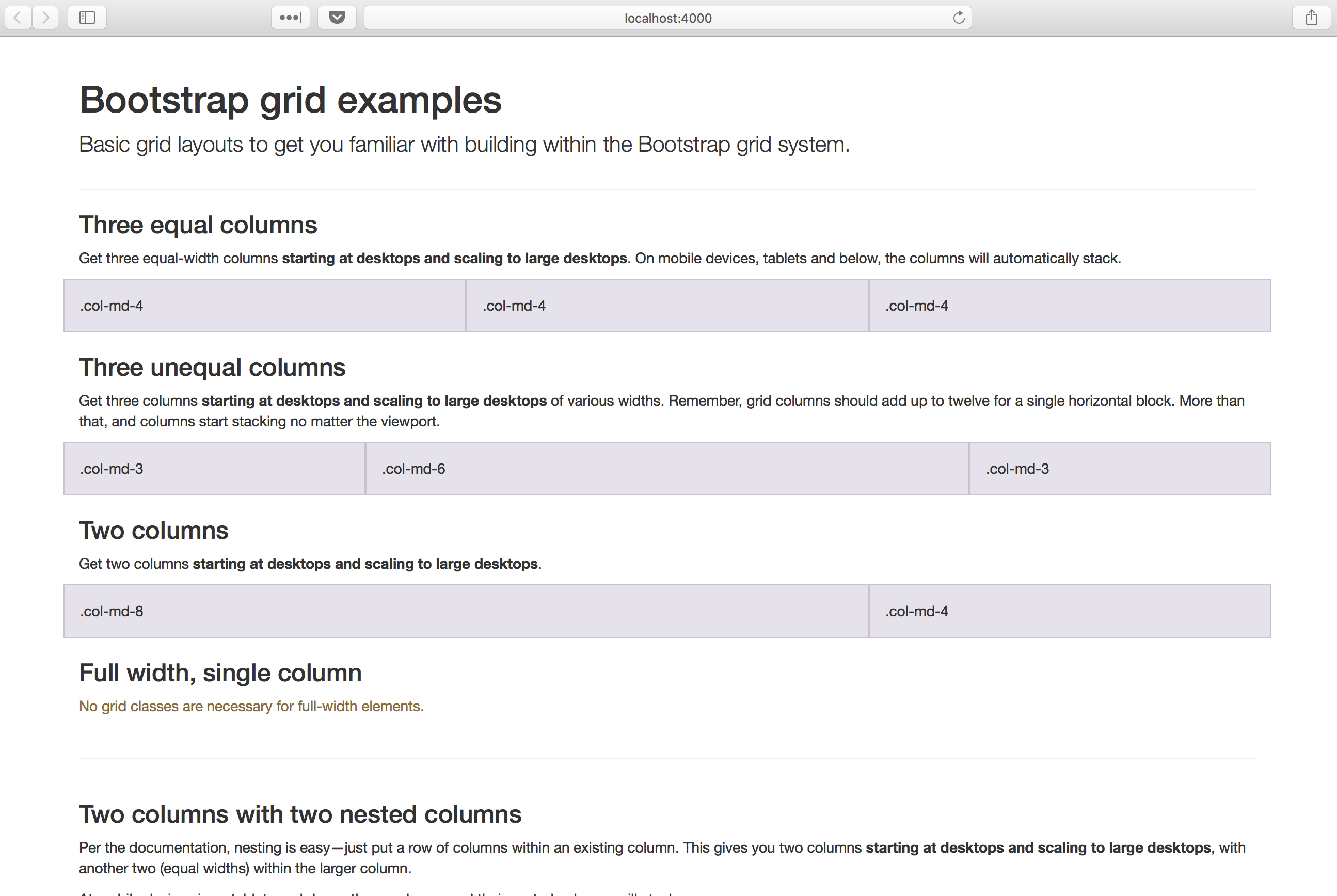Open the Share sheet icon
Screen dimensions: 1337x896
click(x=1311, y=18)
